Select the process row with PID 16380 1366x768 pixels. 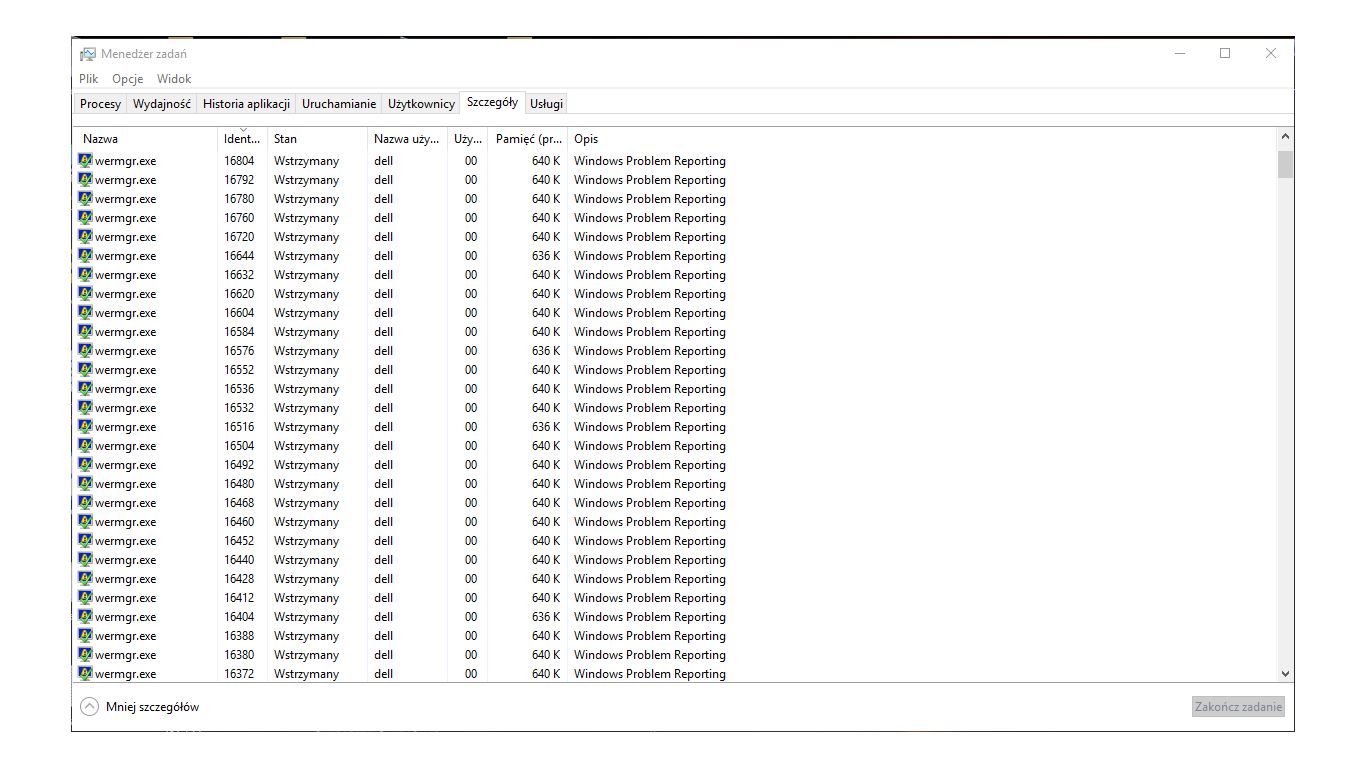tap(676, 655)
